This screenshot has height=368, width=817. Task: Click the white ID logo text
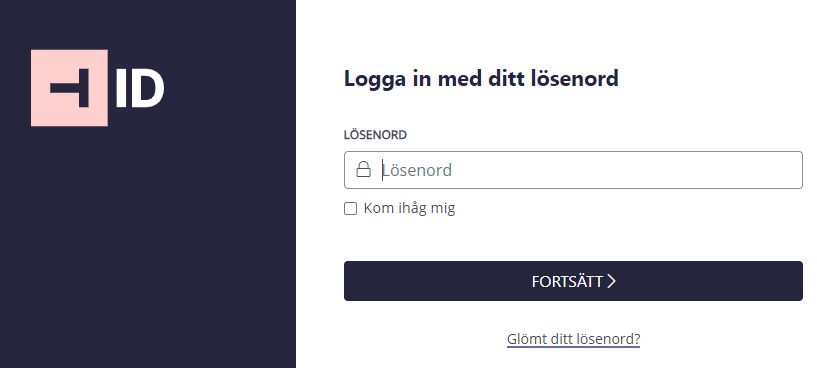pos(140,89)
